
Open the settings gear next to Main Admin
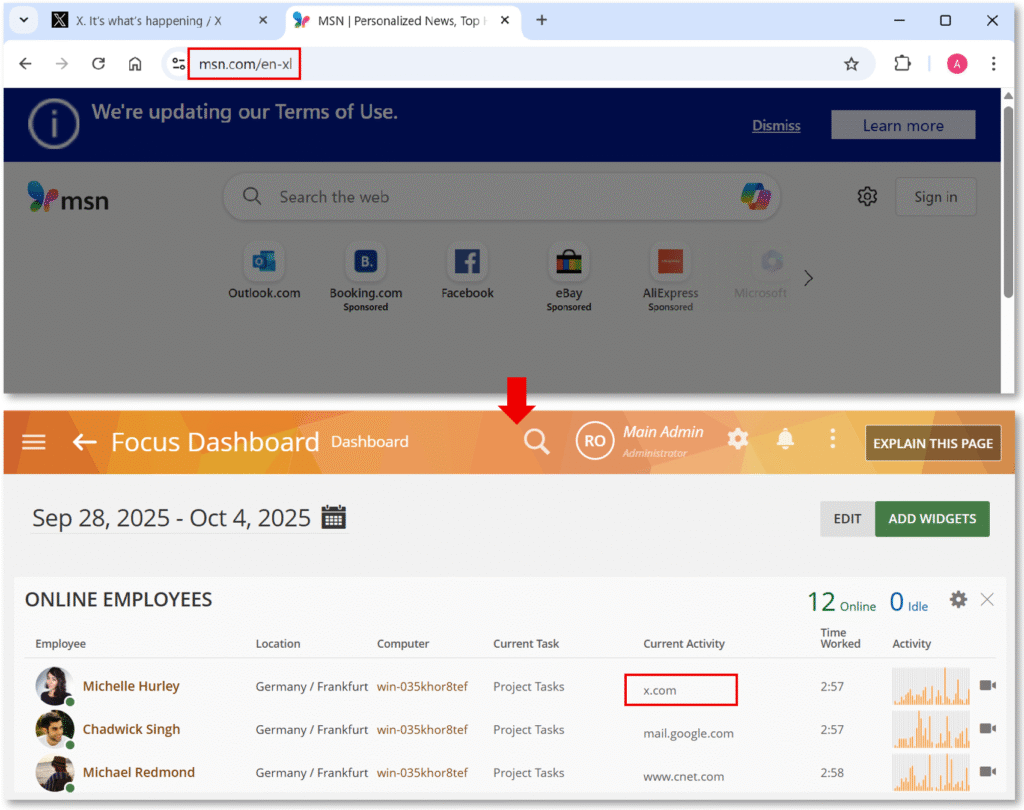[737, 438]
